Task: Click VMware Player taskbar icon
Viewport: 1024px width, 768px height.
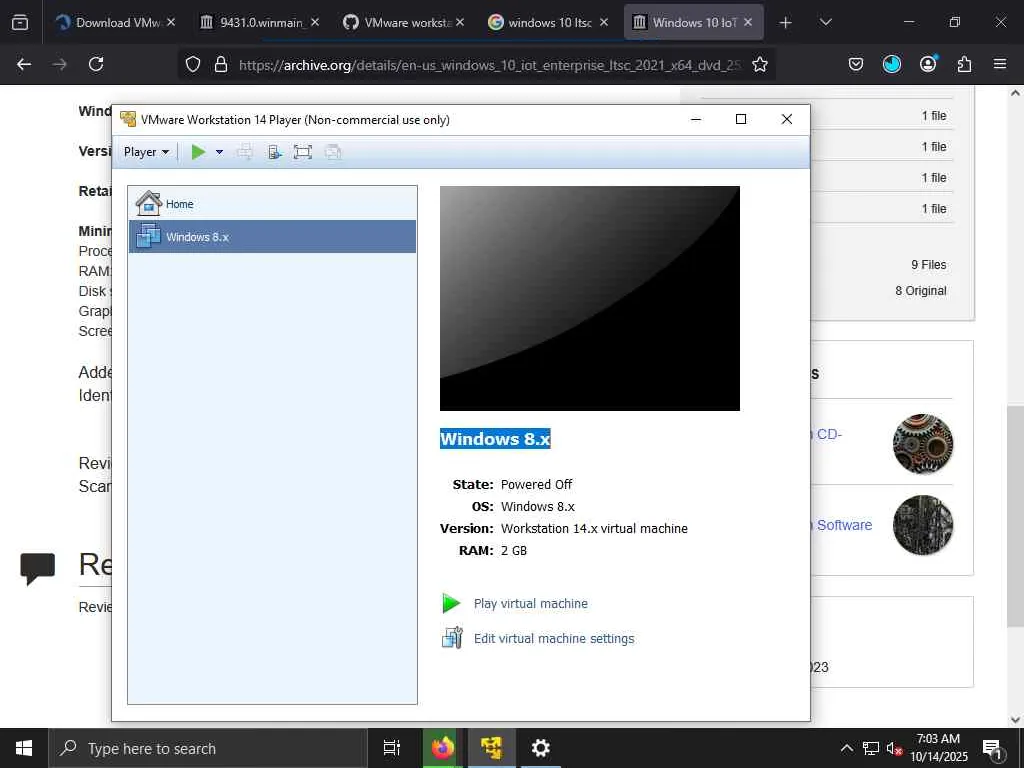Action: click(491, 748)
